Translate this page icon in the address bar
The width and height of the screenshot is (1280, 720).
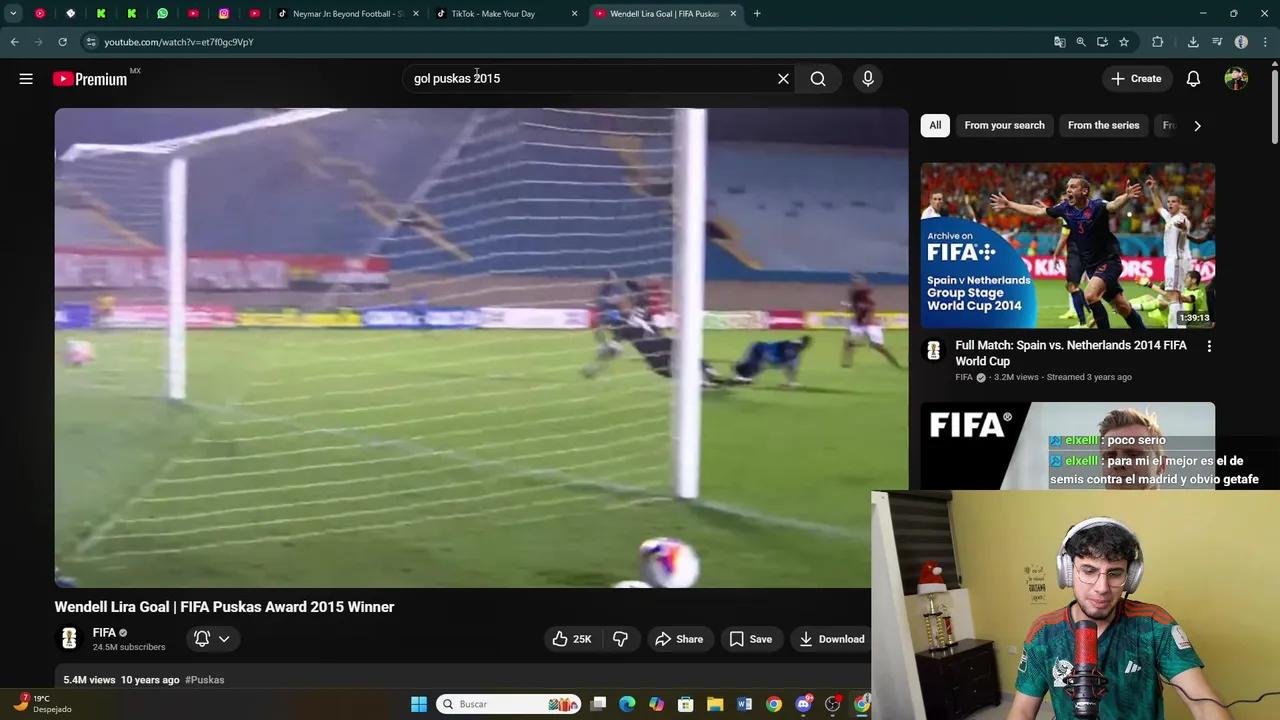pyautogui.click(x=1059, y=42)
